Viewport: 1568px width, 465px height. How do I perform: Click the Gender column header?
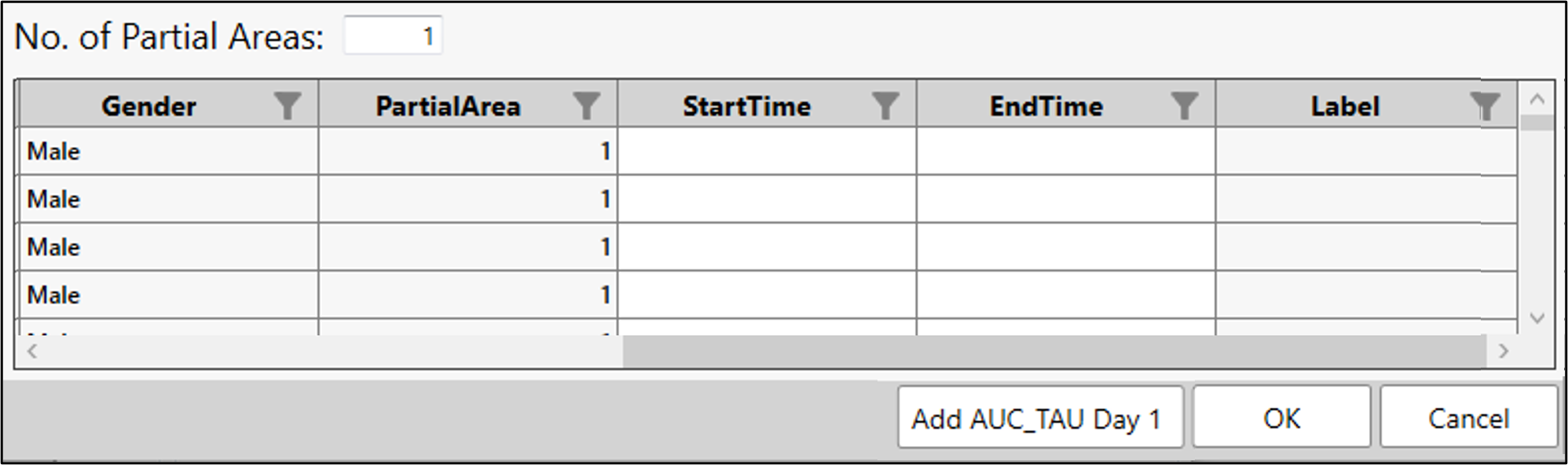(148, 105)
